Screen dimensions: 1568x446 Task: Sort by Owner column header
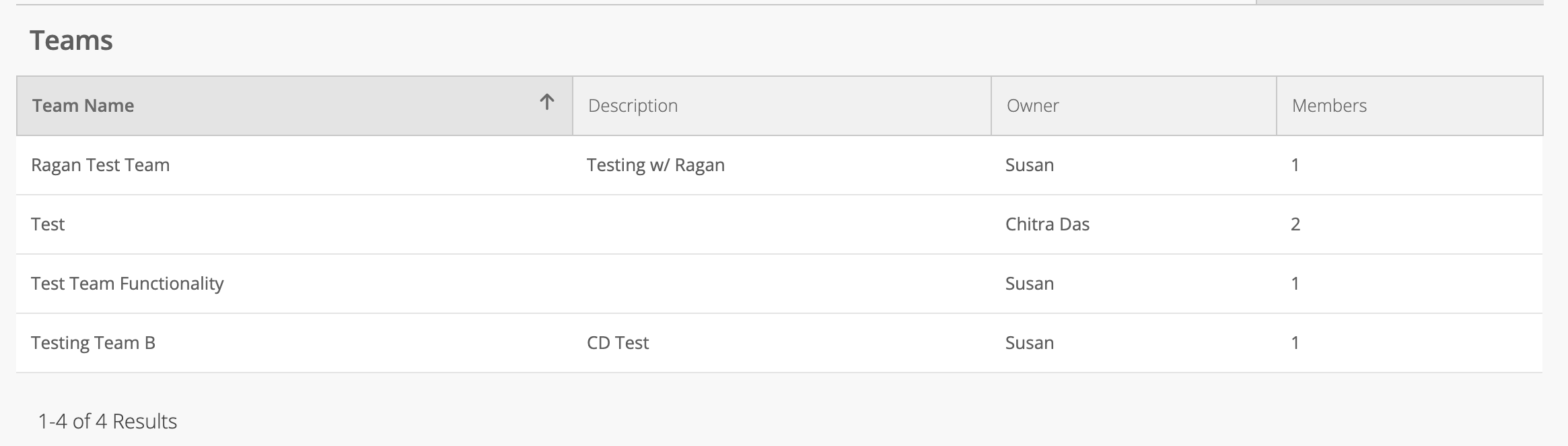(1134, 106)
